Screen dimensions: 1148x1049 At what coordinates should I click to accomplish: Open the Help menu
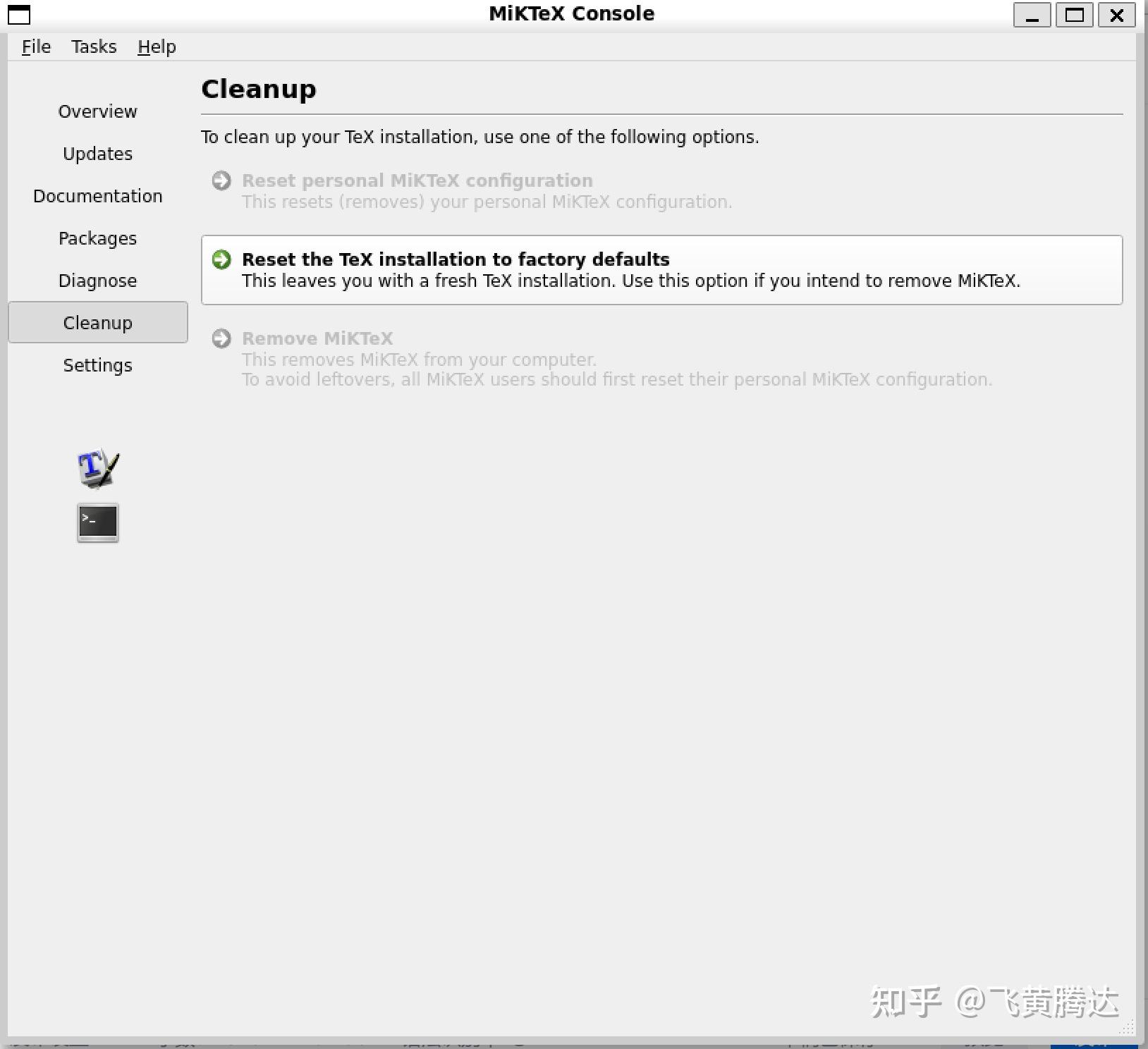[x=157, y=47]
